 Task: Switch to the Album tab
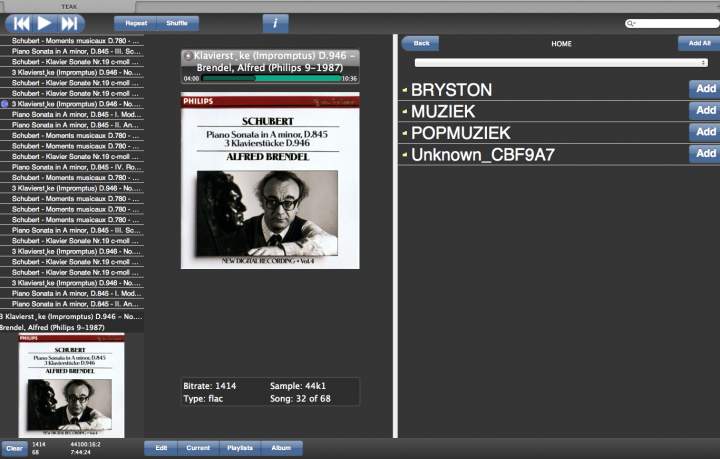pyautogui.click(x=281, y=448)
